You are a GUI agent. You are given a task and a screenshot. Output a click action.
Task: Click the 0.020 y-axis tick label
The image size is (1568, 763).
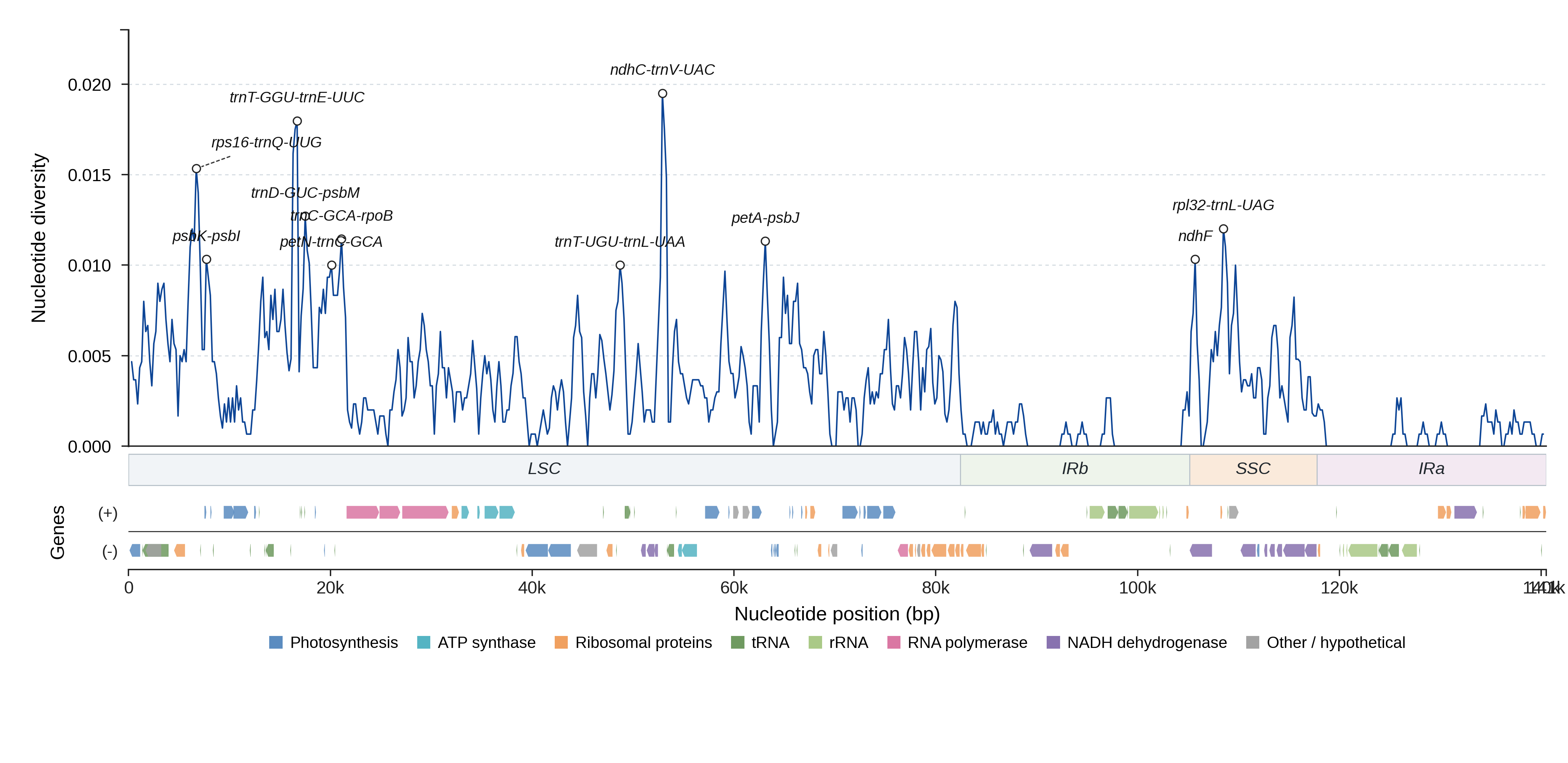click(x=90, y=85)
